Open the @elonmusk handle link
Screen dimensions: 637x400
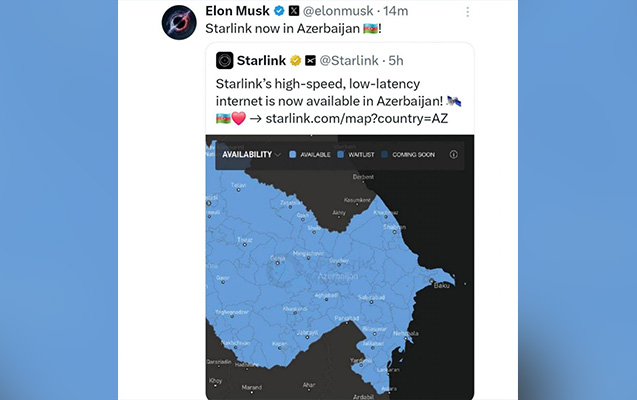pyautogui.click(x=338, y=11)
